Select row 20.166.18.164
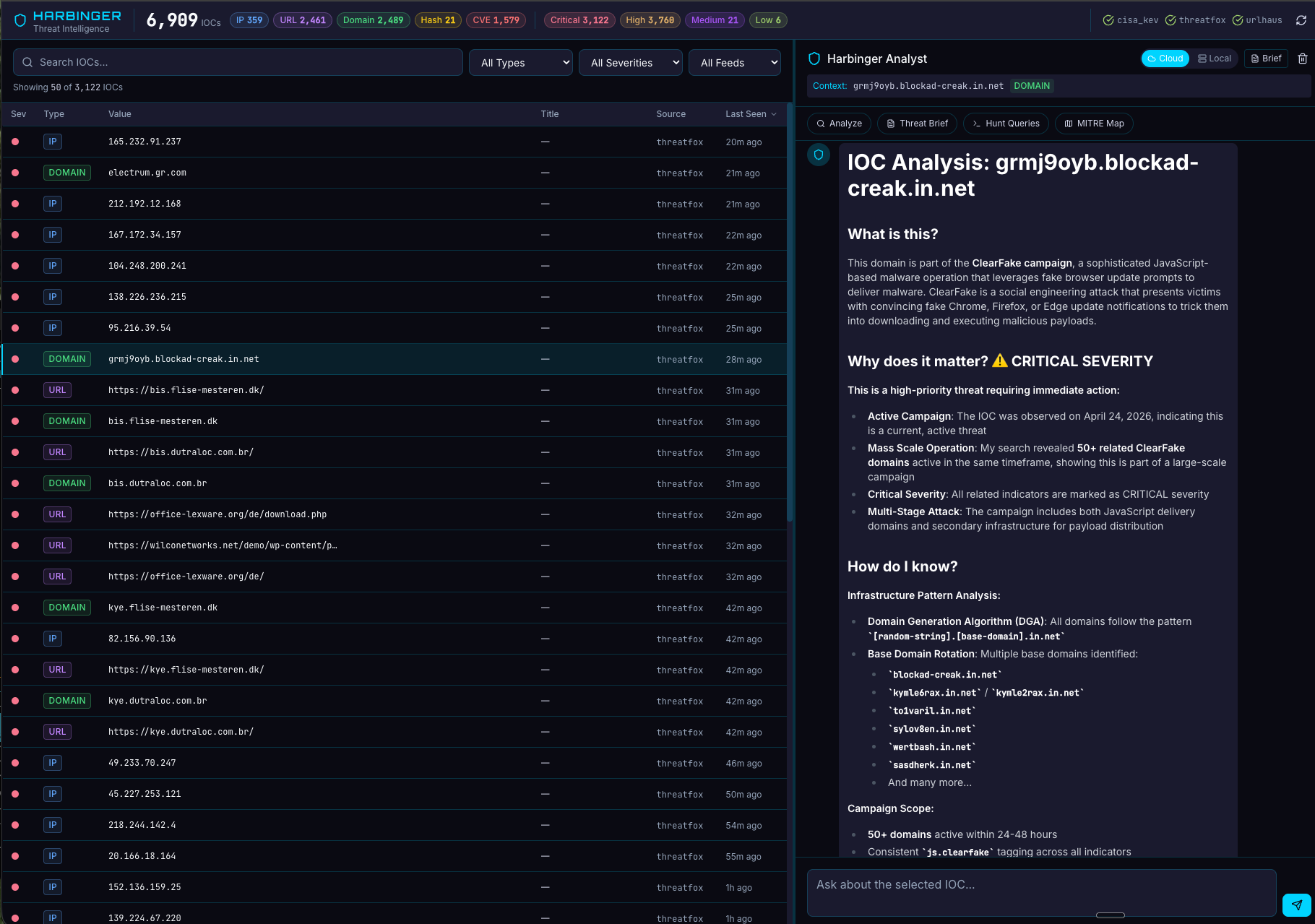This screenshot has width=1315, height=924. 394,856
